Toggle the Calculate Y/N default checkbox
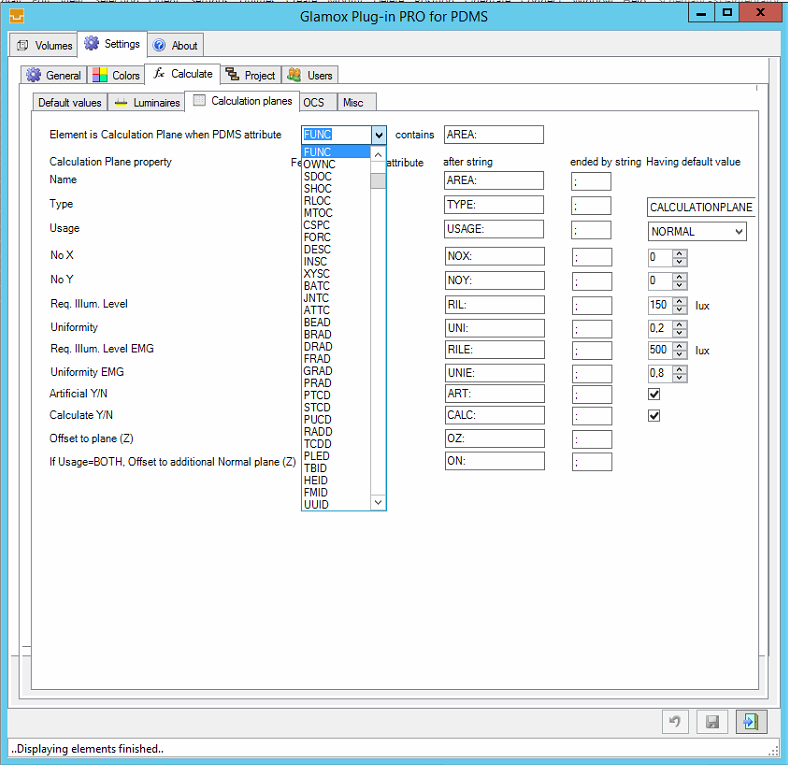The height and width of the screenshot is (765, 788). tap(654, 416)
